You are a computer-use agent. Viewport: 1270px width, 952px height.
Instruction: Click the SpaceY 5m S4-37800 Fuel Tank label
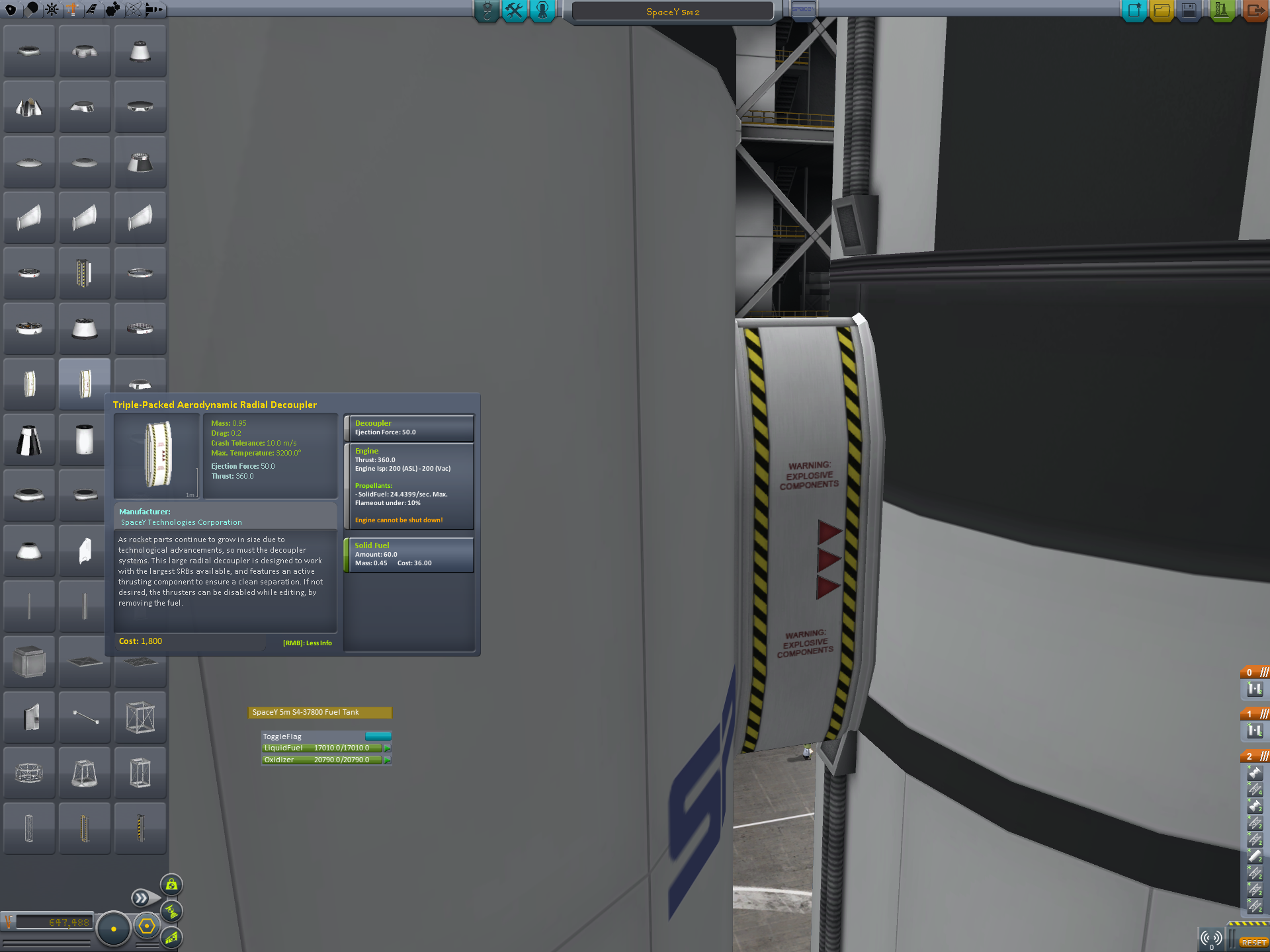320,712
